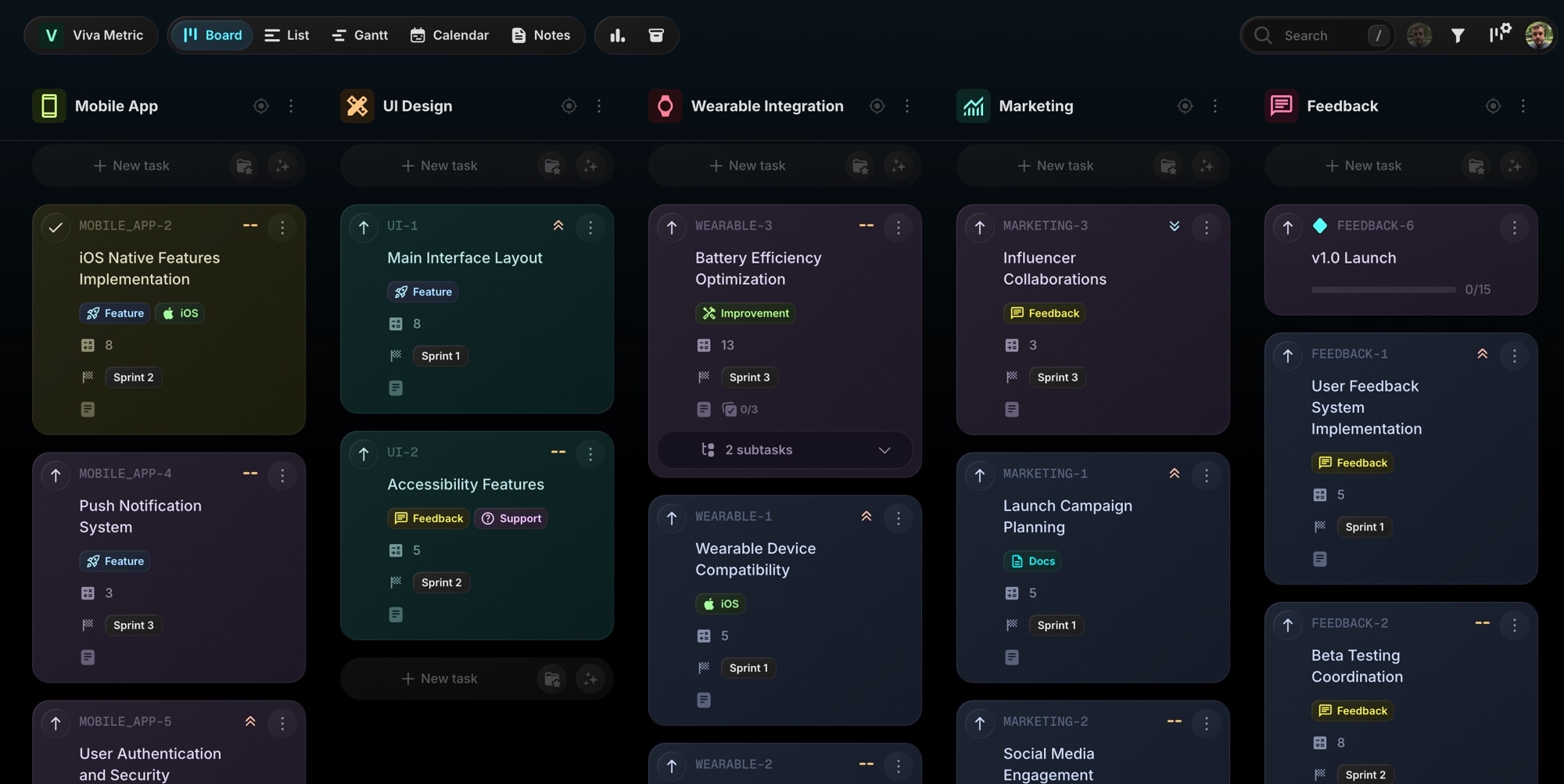Change low priority on MARKETING-3 card
This screenshot has height=784, width=1564.
click(1175, 226)
